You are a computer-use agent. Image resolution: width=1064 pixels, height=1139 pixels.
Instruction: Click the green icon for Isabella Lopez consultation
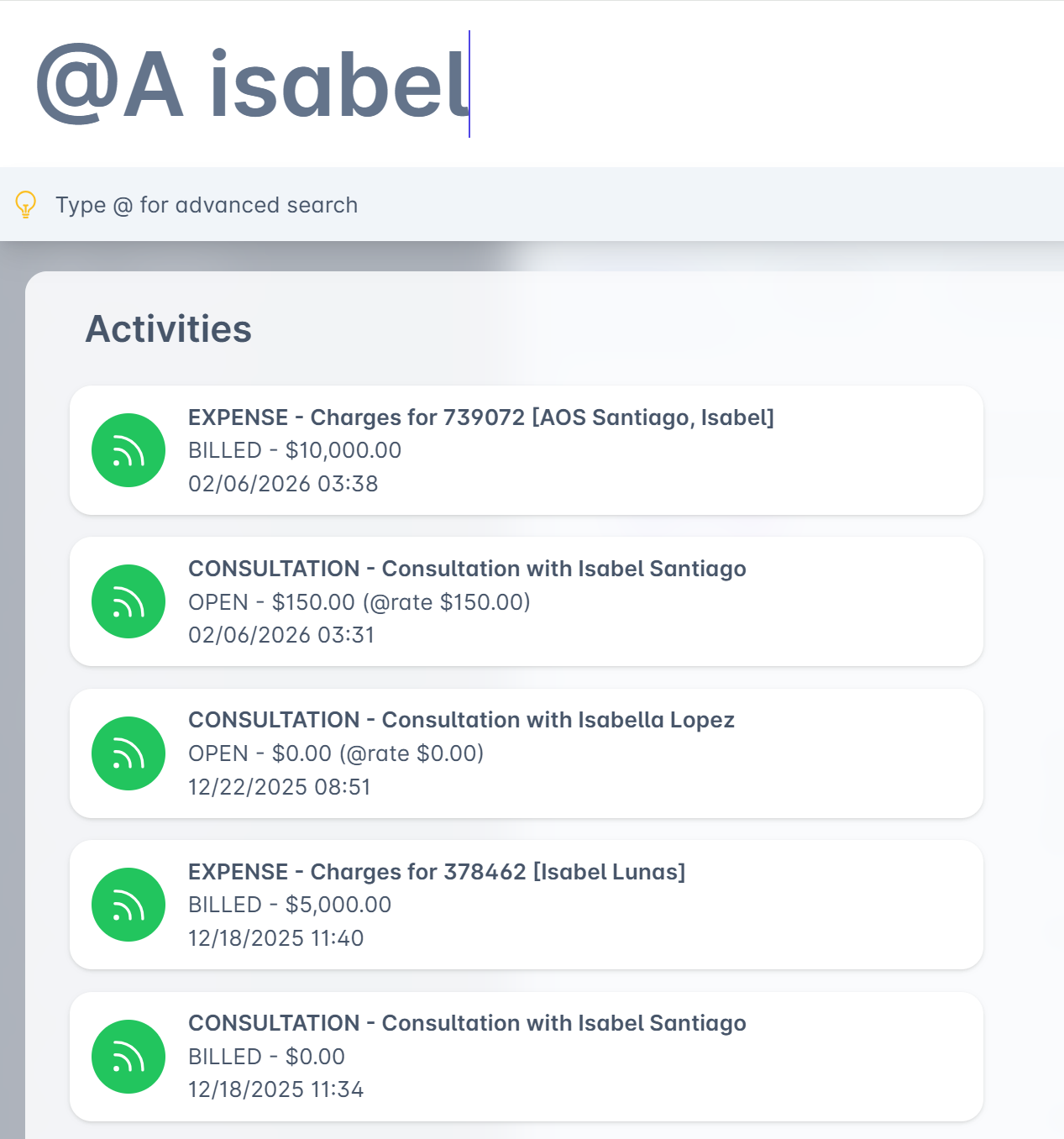tap(128, 753)
